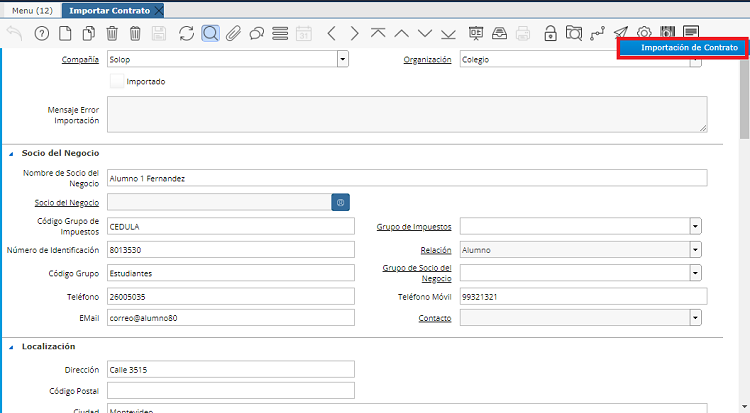Create a new record with the blank page icon
Screen dimensions: 750x413
pyautogui.click(x=65, y=33)
